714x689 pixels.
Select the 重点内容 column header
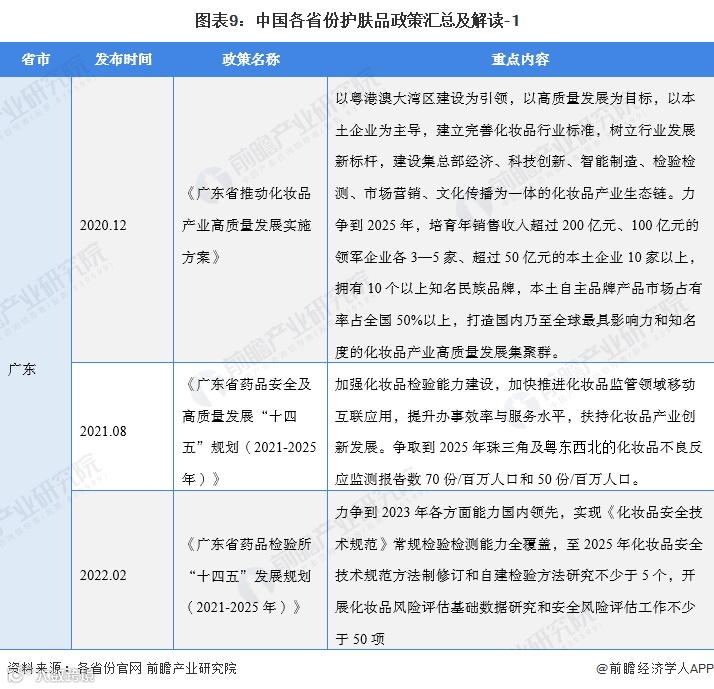[520, 59]
